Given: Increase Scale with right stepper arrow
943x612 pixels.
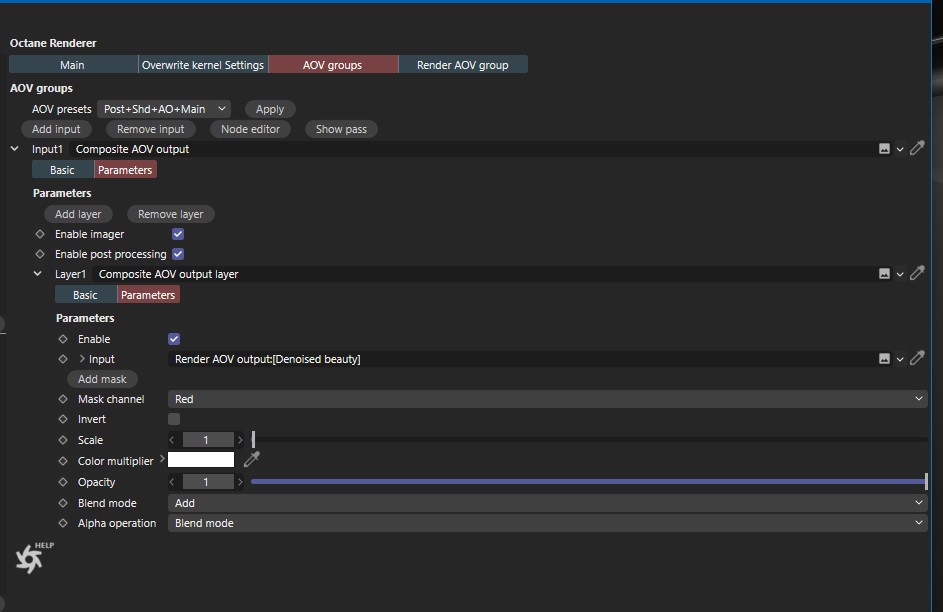Looking at the screenshot, I should (x=240, y=440).
